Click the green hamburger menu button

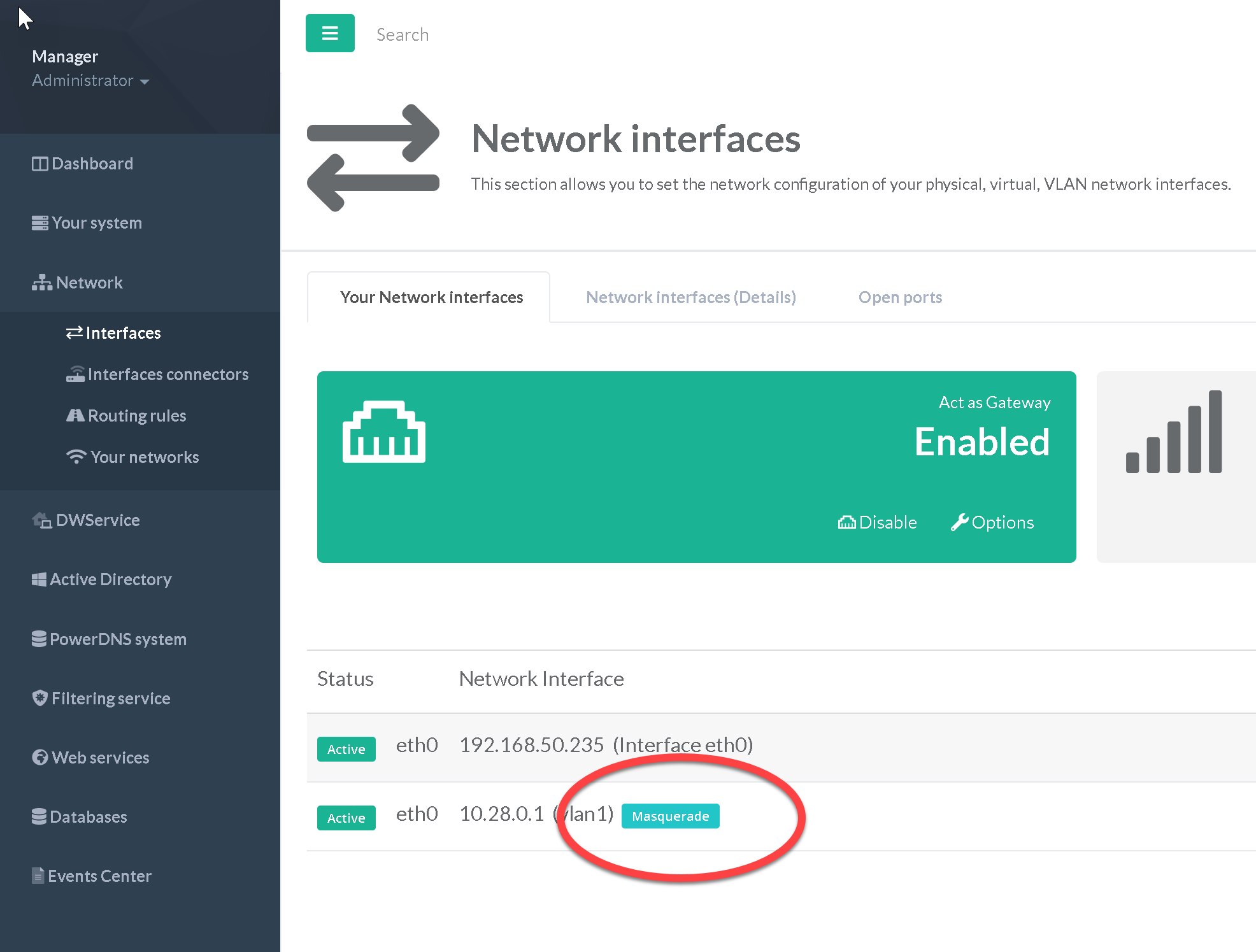330,33
